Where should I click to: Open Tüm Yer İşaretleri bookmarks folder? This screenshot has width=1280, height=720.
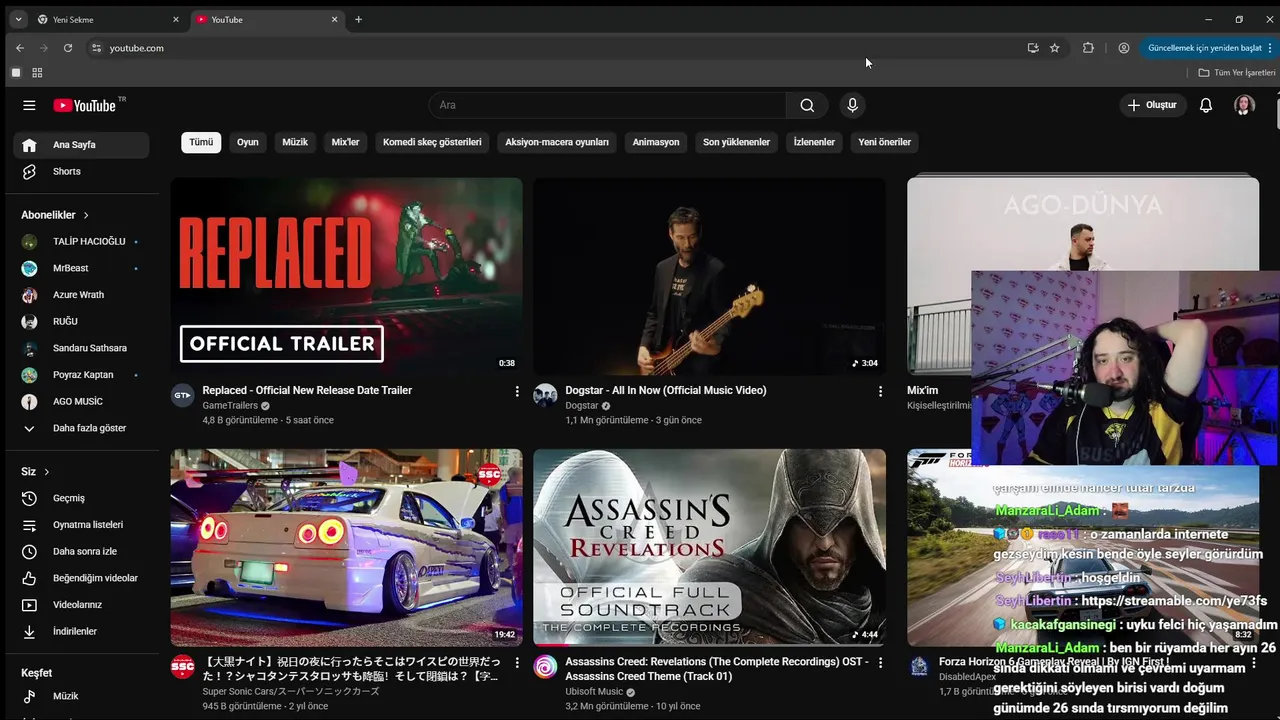(1237, 73)
